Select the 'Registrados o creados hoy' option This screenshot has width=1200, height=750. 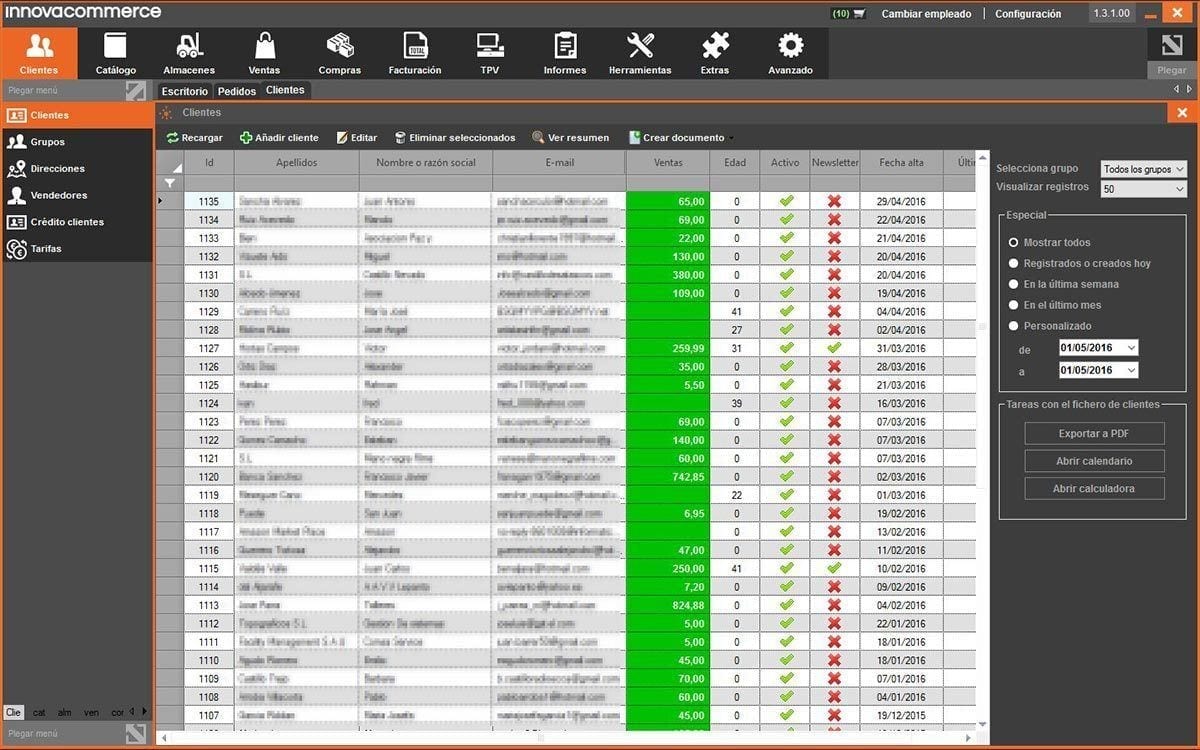coord(1014,264)
